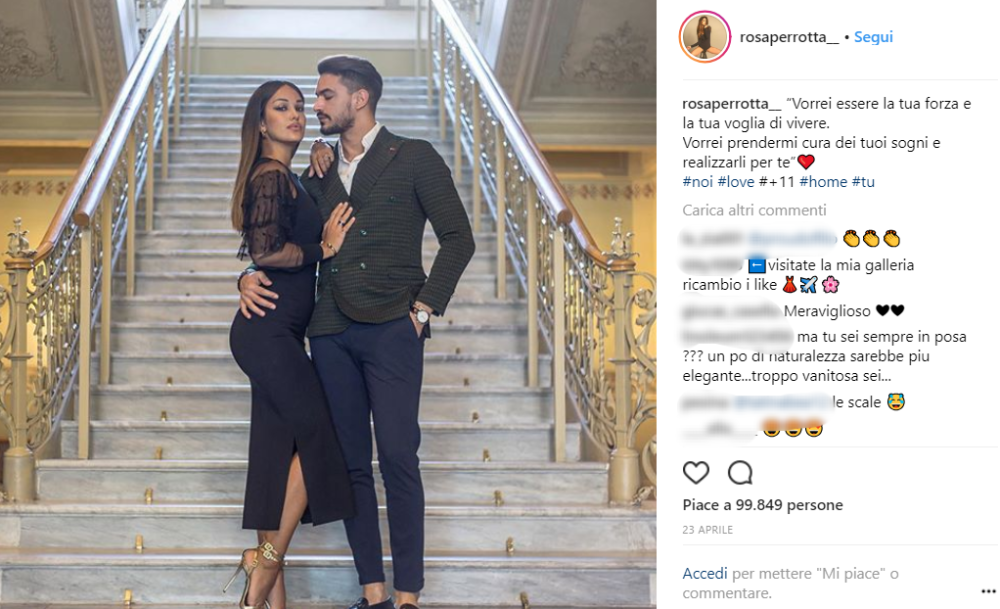This screenshot has height=609, width=1000.
Task: Open the #noi hashtag
Action: coord(697,182)
